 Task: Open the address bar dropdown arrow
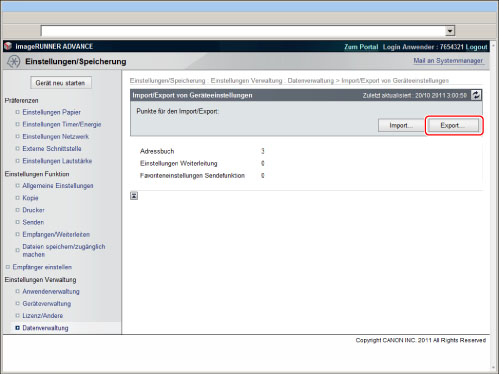coord(450,31)
